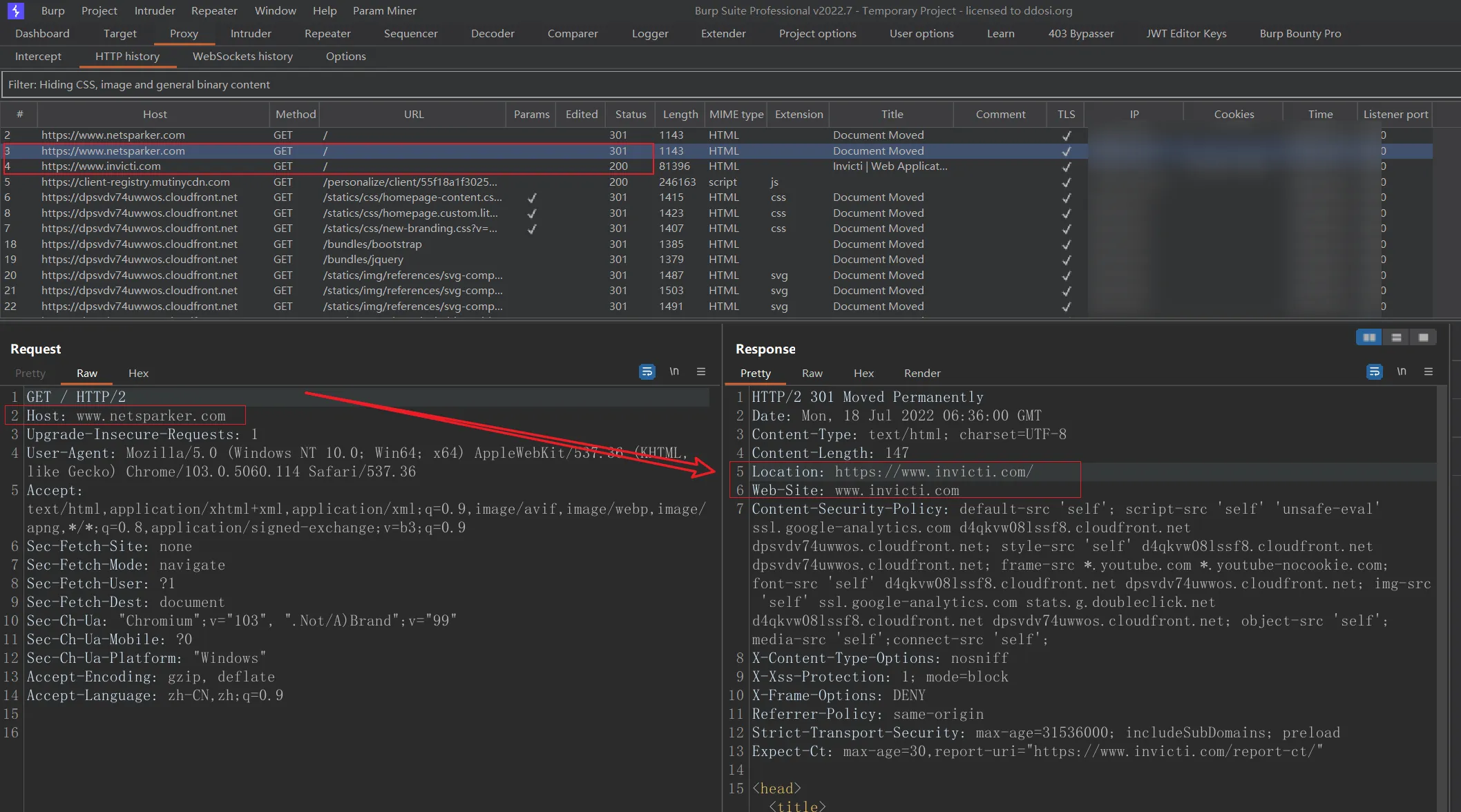Switch to WebSockets history sub-tab
This screenshot has height=812, width=1461.
pos(242,56)
